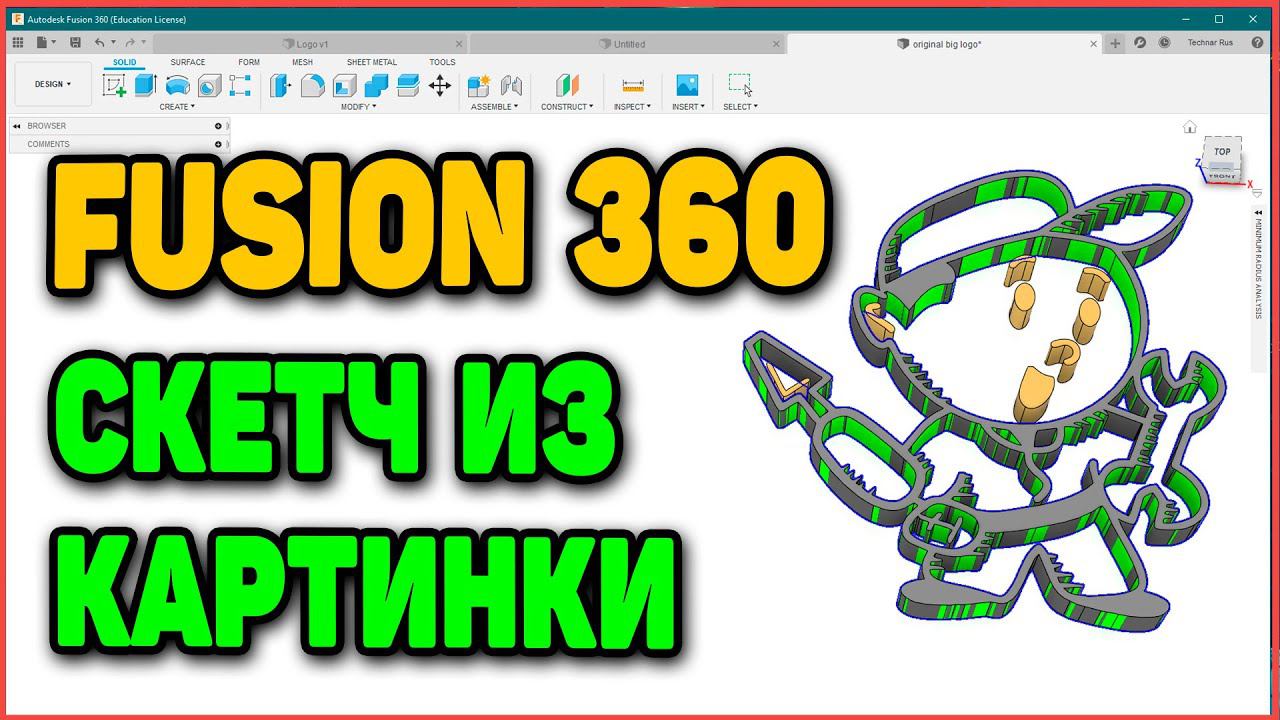Select the Move/Copy tool
Image resolution: width=1280 pixels, height=720 pixels.
click(x=440, y=85)
